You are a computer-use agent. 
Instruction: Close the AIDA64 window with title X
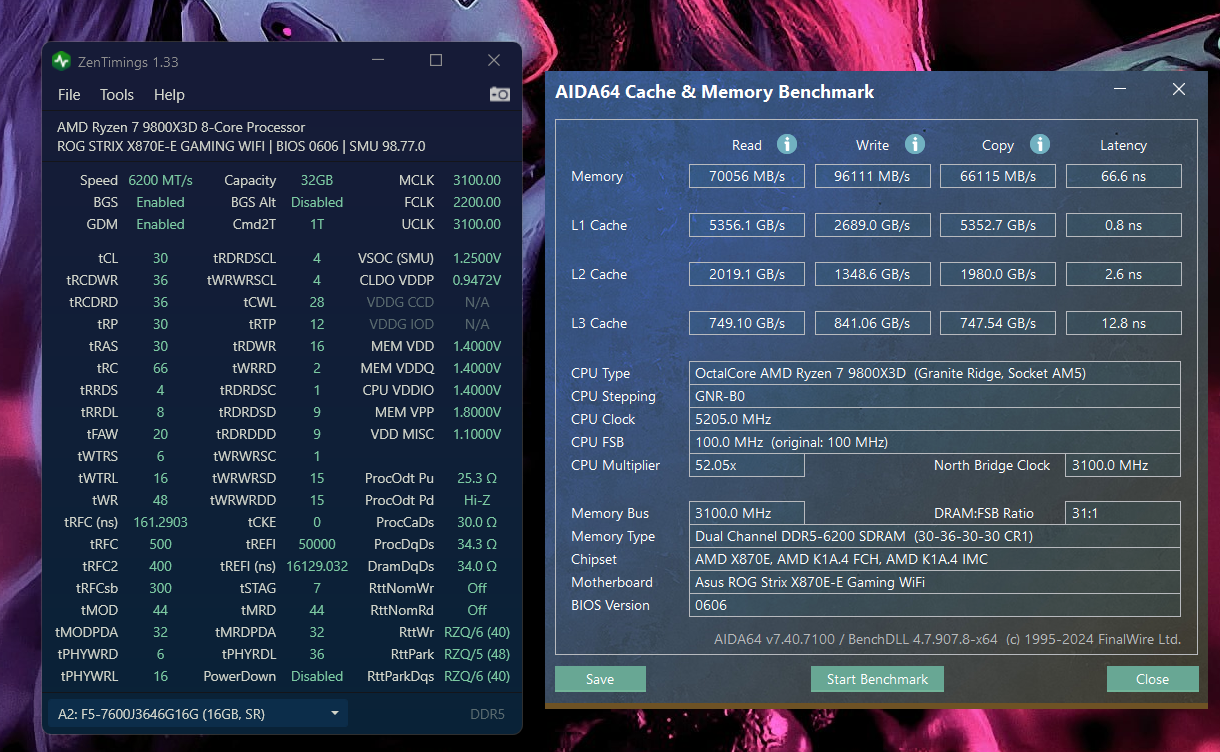1179,90
